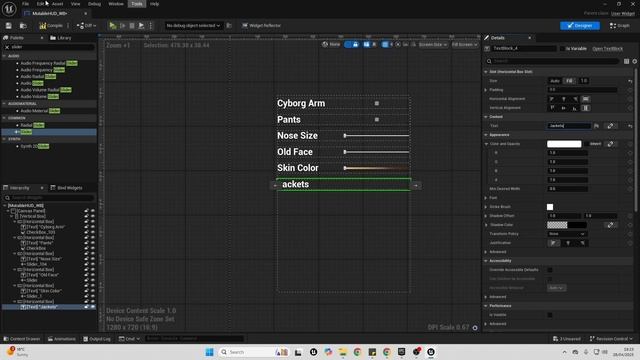The image size is (640, 360).
Task: Toggle the Inherit color checkbox
Action: (586, 144)
